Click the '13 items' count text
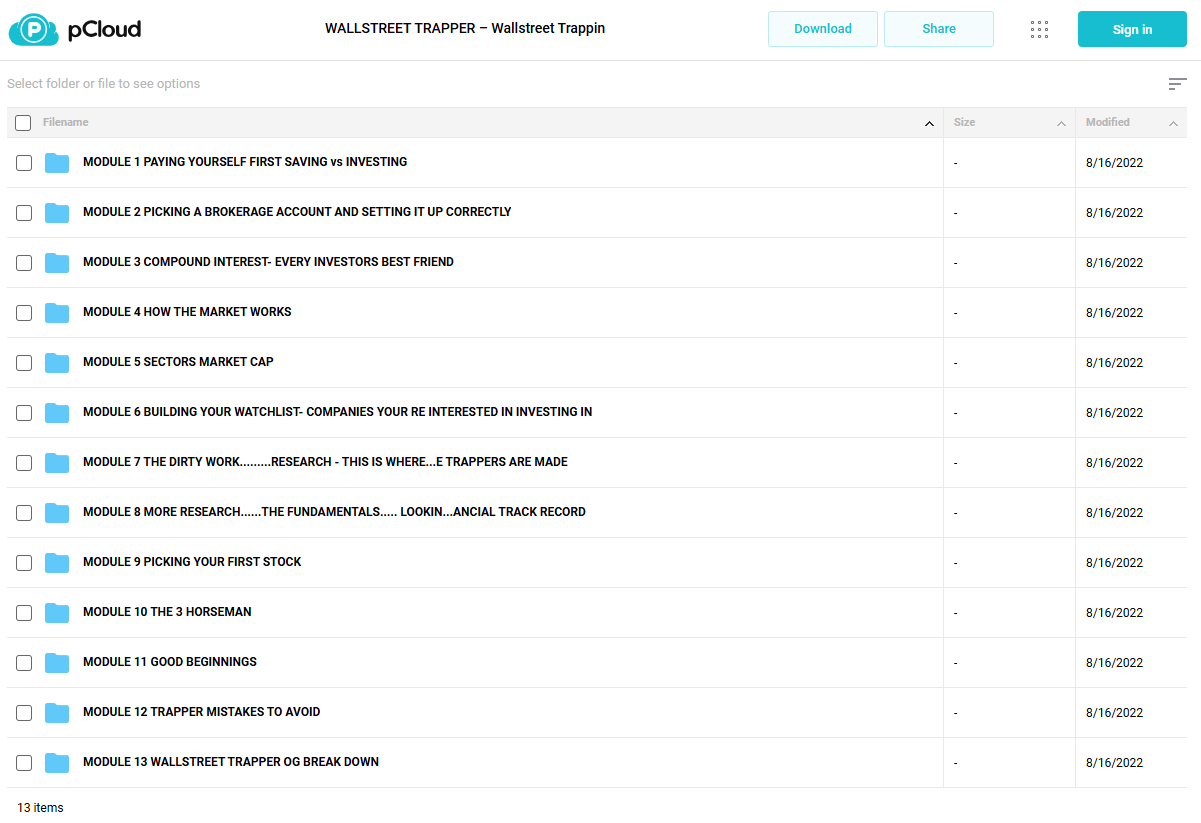 click(x=40, y=807)
